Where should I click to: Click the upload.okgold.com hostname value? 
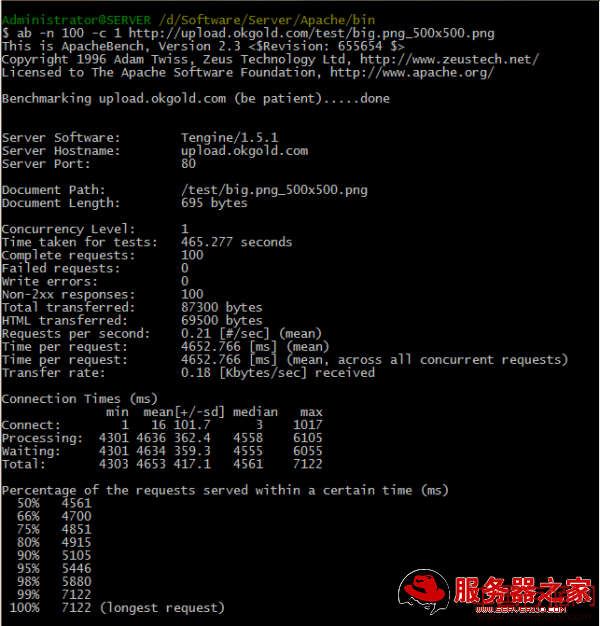244,151
